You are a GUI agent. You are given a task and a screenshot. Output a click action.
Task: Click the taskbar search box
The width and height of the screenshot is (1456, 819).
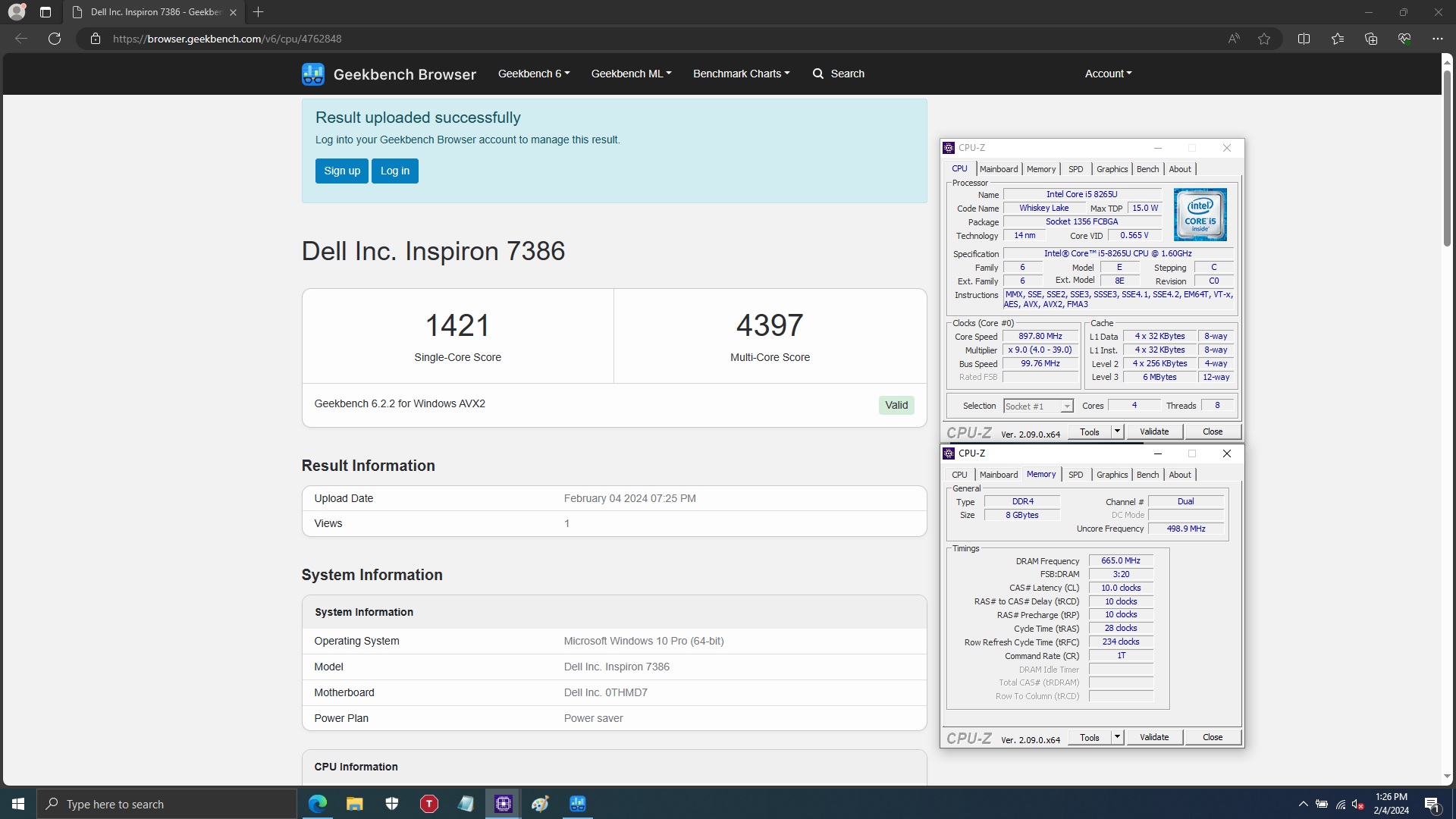pos(167,804)
